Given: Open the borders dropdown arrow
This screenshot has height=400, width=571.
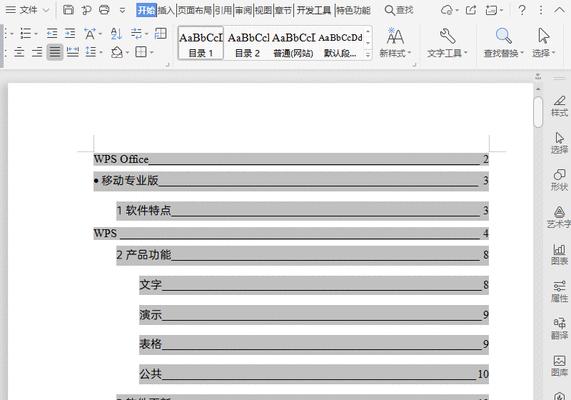Looking at the screenshot, I should coord(152,52).
